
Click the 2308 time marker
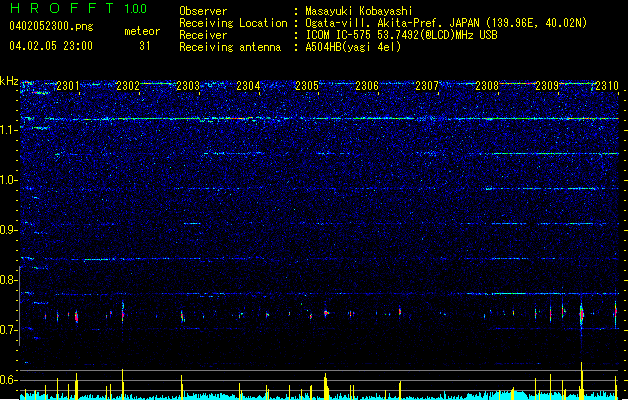coord(487,86)
